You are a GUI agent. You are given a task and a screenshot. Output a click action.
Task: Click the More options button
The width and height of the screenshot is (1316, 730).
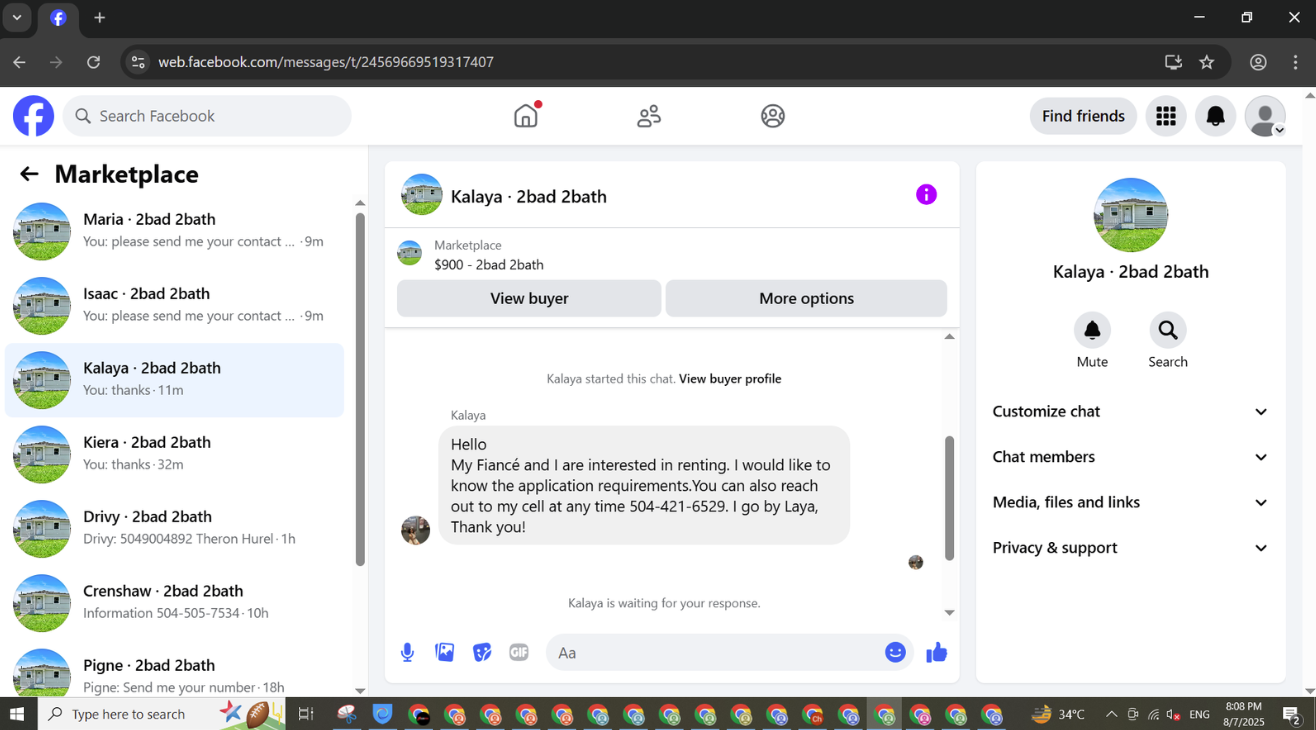(x=806, y=298)
